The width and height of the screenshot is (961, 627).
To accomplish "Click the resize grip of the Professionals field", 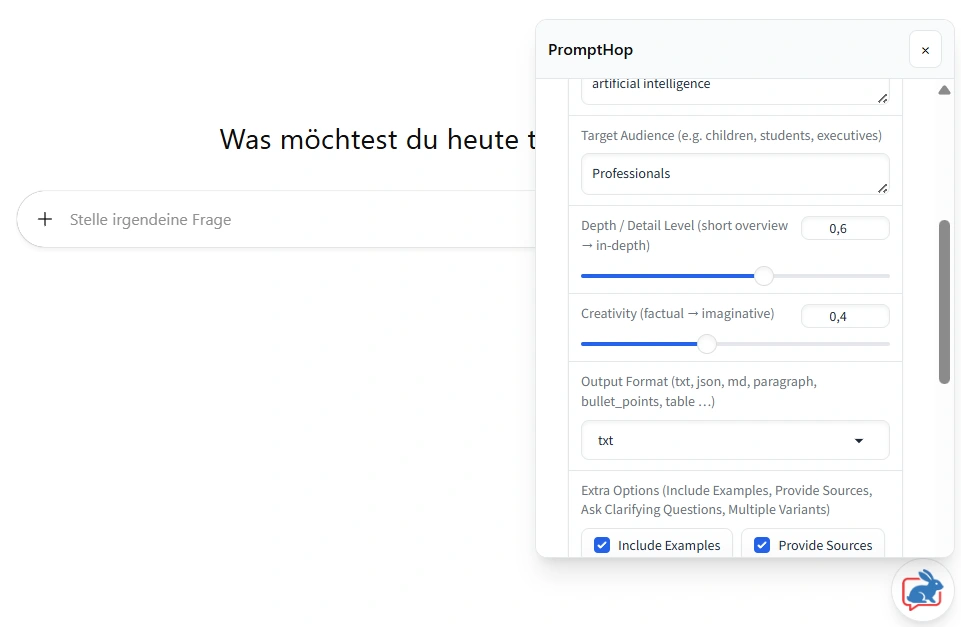I will [x=882, y=188].
